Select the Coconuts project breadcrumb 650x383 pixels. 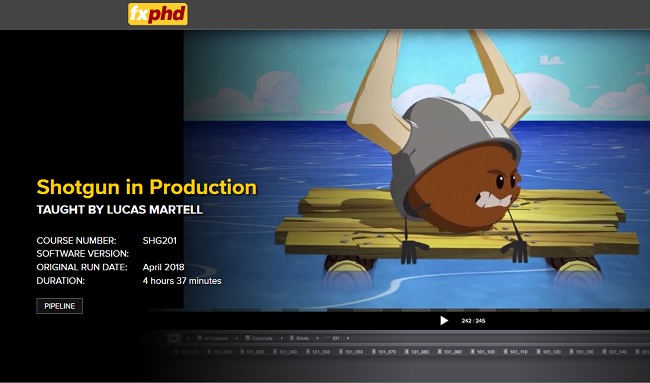[259, 338]
